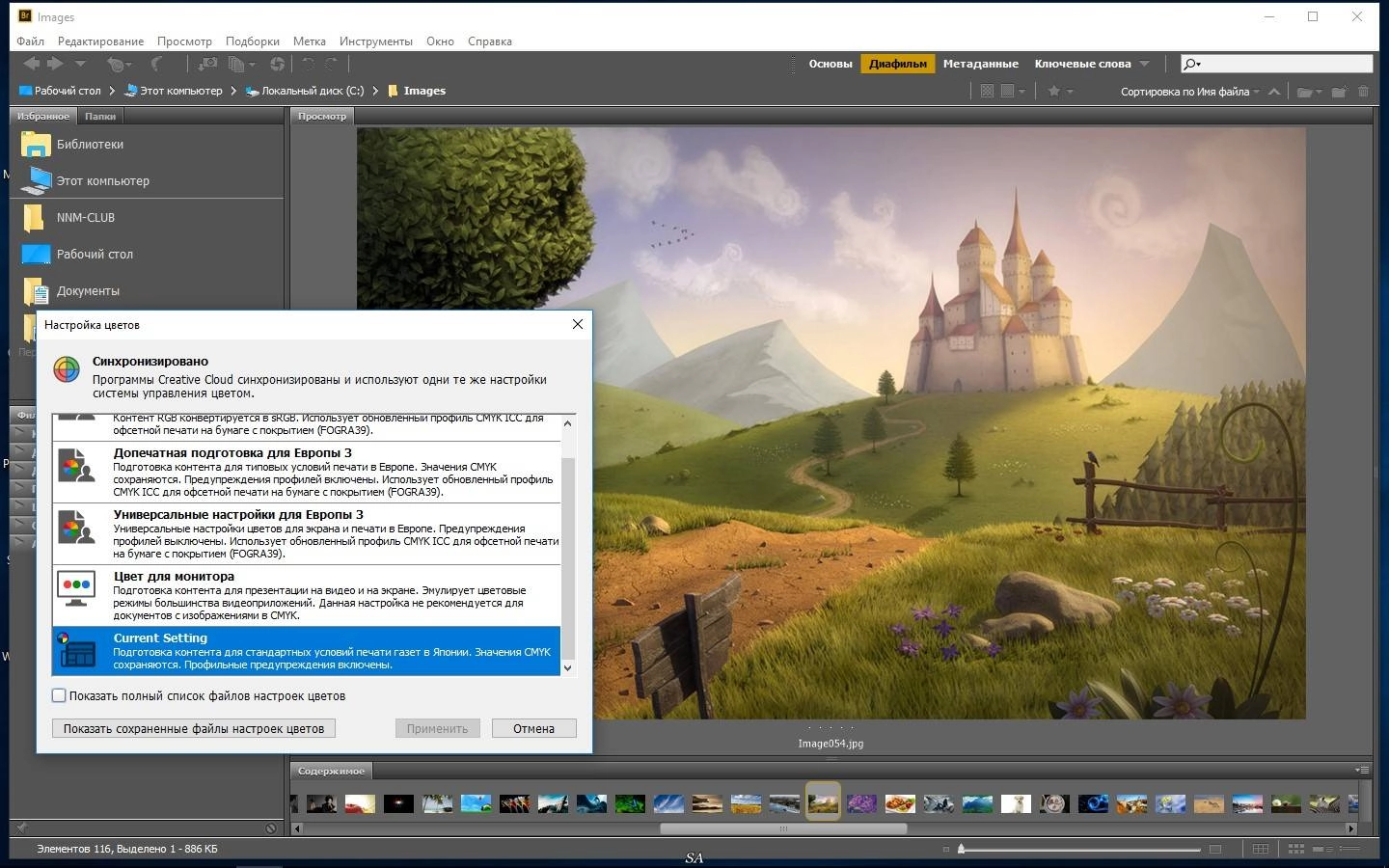Switch to list view icon
The height and width of the screenshot is (868, 1389).
pyautogui.click(x=1350, y=850)
